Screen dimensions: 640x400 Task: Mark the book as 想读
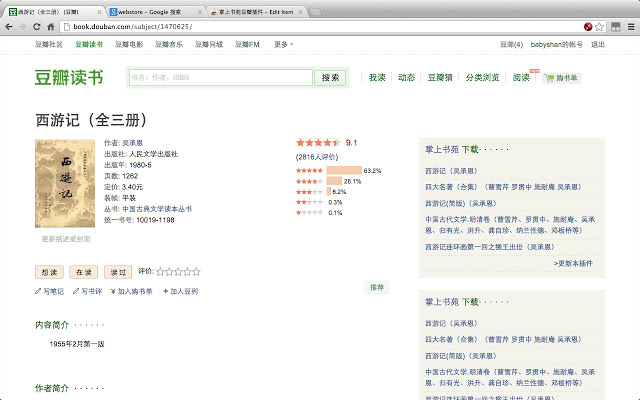(x=49, y=272)
